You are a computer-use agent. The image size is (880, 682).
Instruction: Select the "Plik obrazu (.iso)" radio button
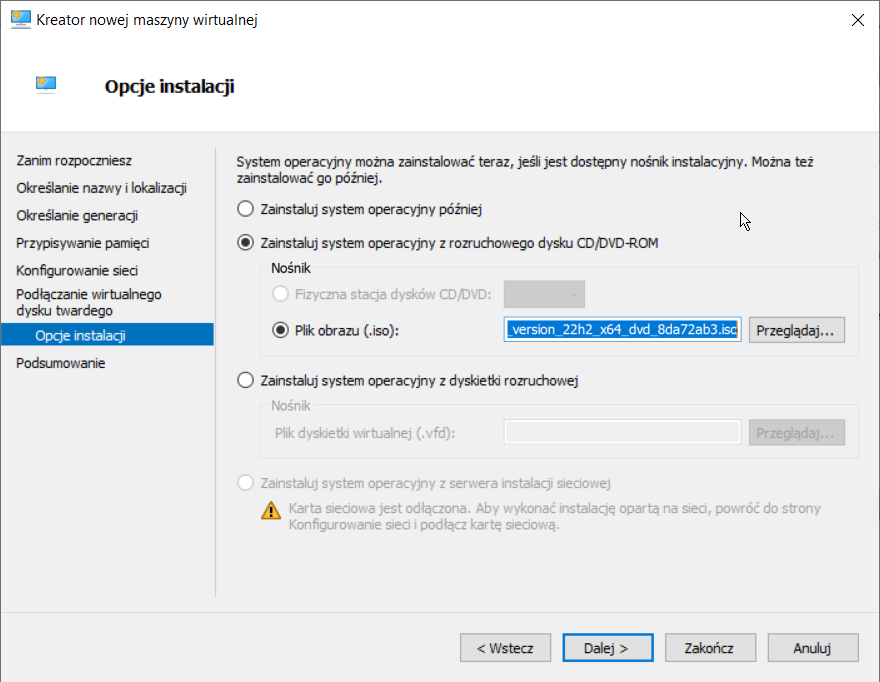pos(281,330)
